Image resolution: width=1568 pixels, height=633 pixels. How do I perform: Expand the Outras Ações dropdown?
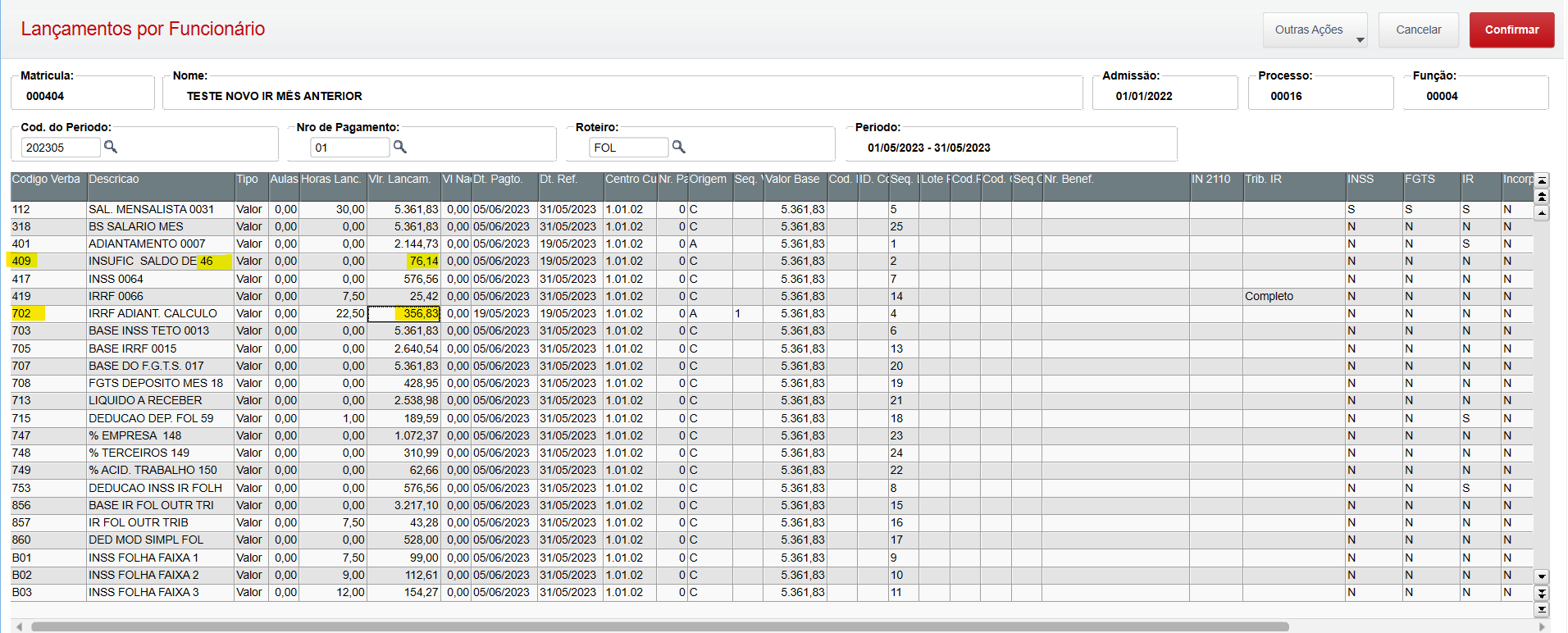[x=1315, y=30]
